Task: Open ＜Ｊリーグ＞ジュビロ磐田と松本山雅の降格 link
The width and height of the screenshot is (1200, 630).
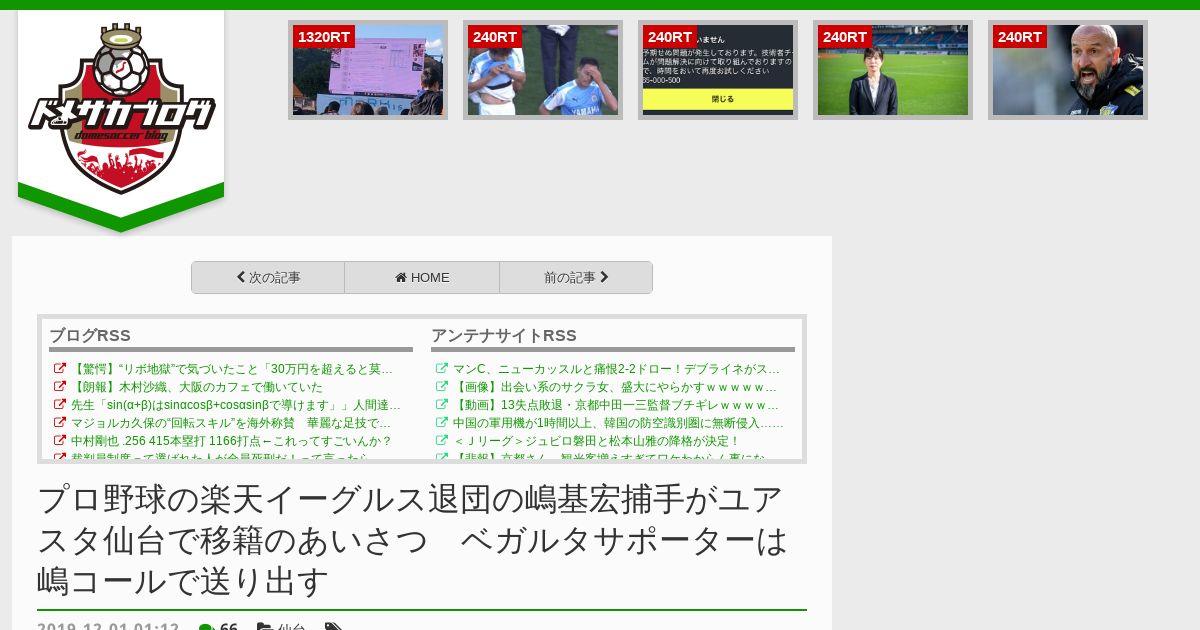Action: click(596, 441)
